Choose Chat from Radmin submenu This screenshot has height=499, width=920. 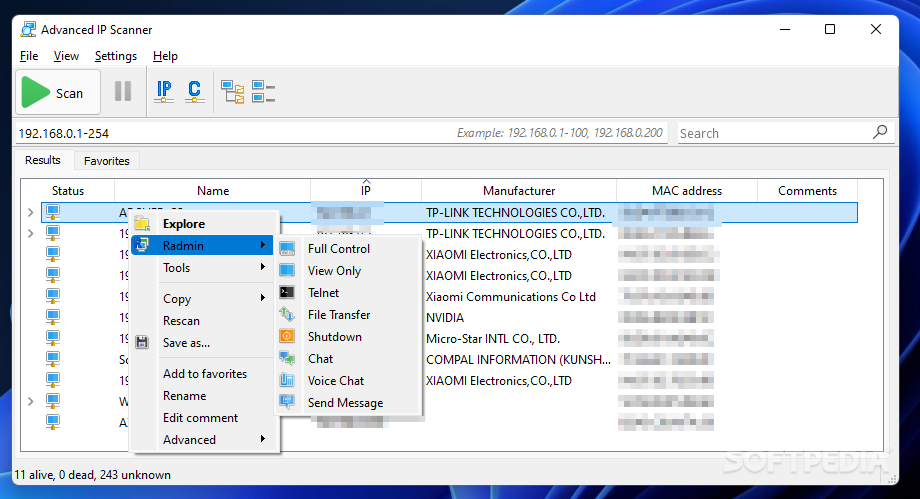click(x=349, y=359)
